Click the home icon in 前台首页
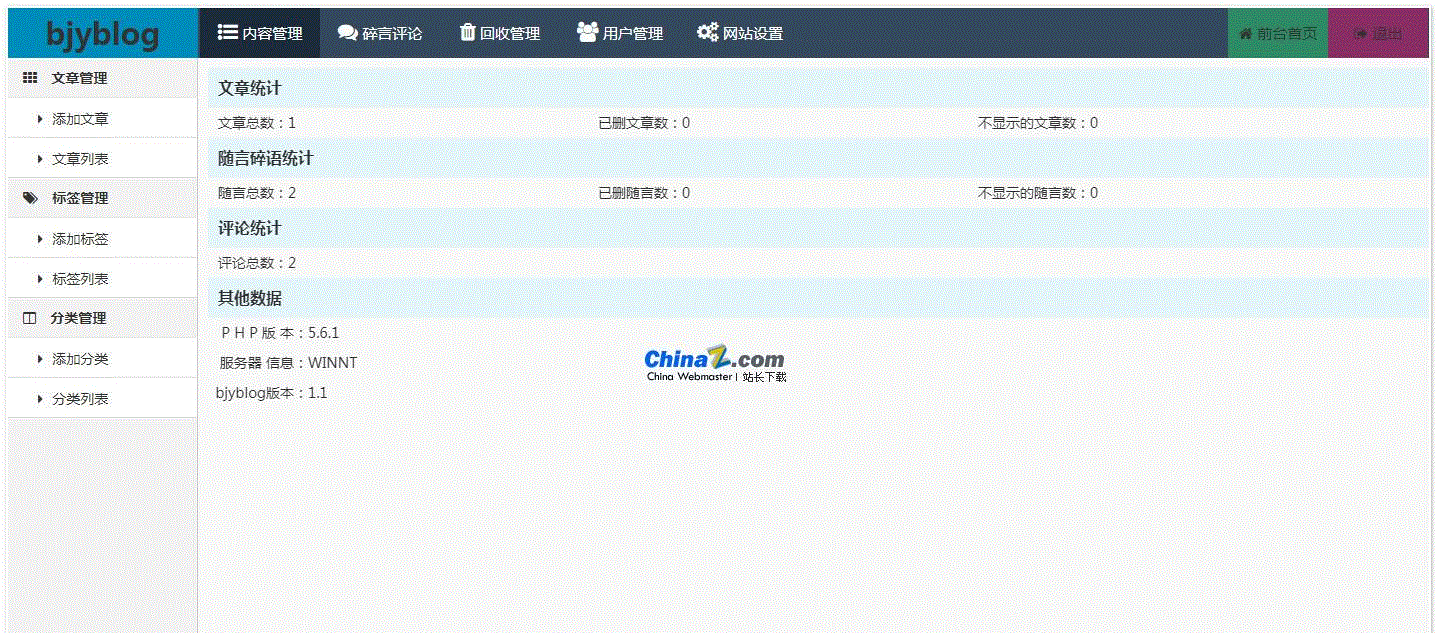 click(x=1246, y=33)
